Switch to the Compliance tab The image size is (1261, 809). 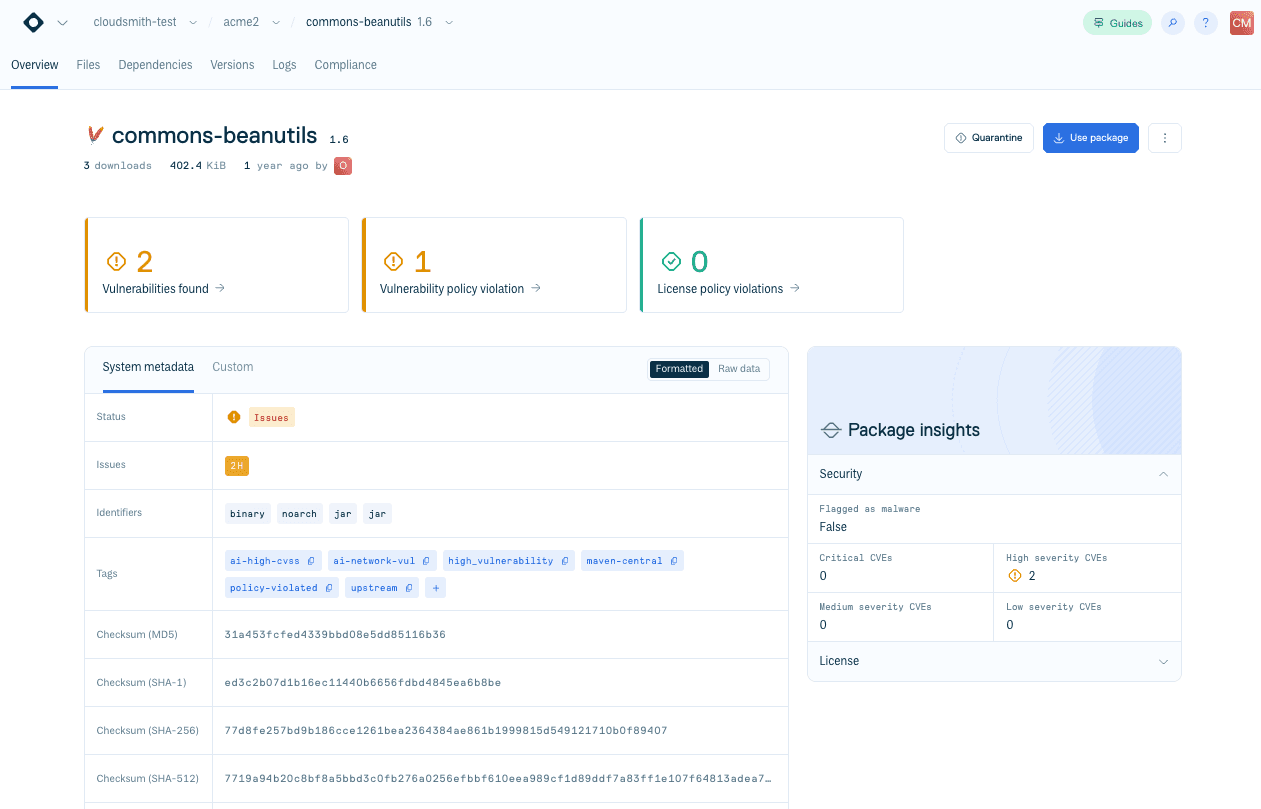pos(345,65)
